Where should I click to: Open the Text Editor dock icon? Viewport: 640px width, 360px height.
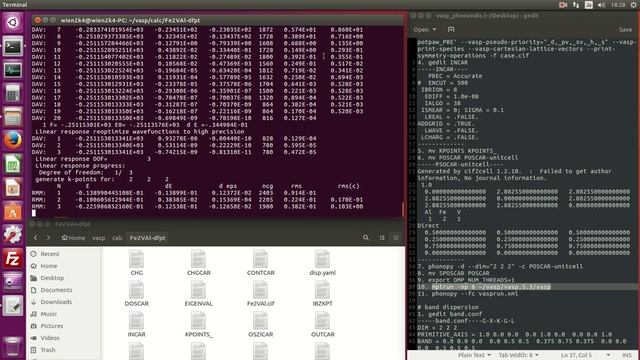[13, 306]
